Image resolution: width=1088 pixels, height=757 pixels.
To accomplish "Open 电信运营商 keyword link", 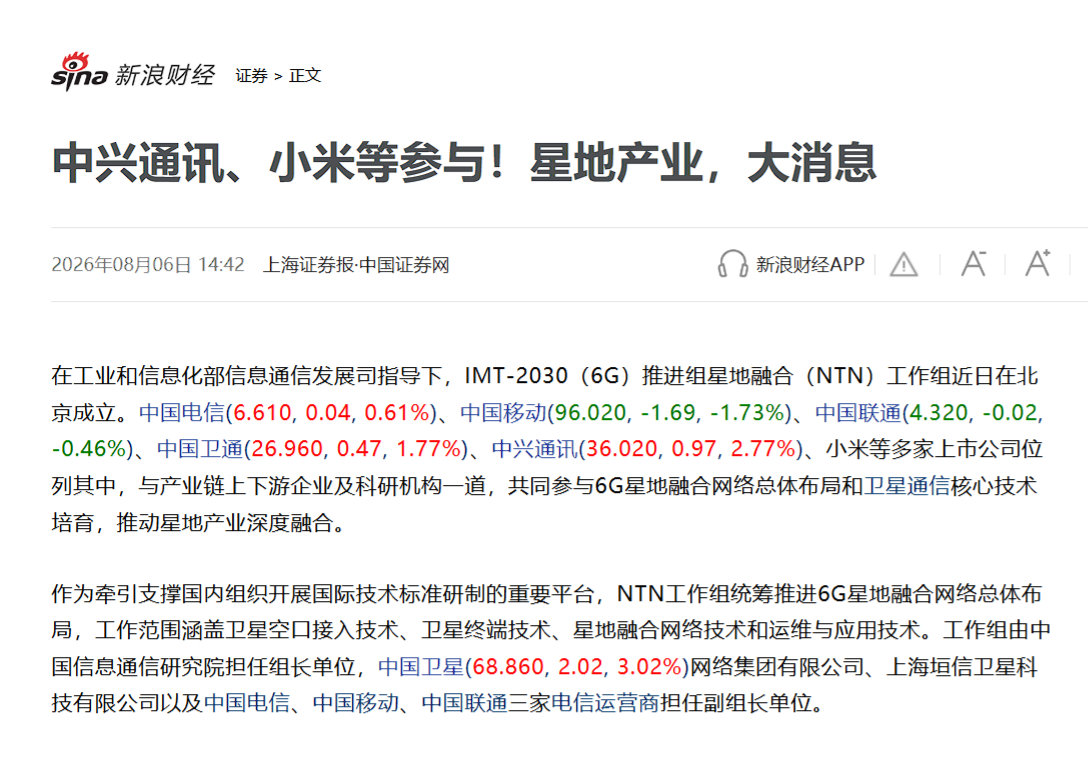I will point(605,702).
